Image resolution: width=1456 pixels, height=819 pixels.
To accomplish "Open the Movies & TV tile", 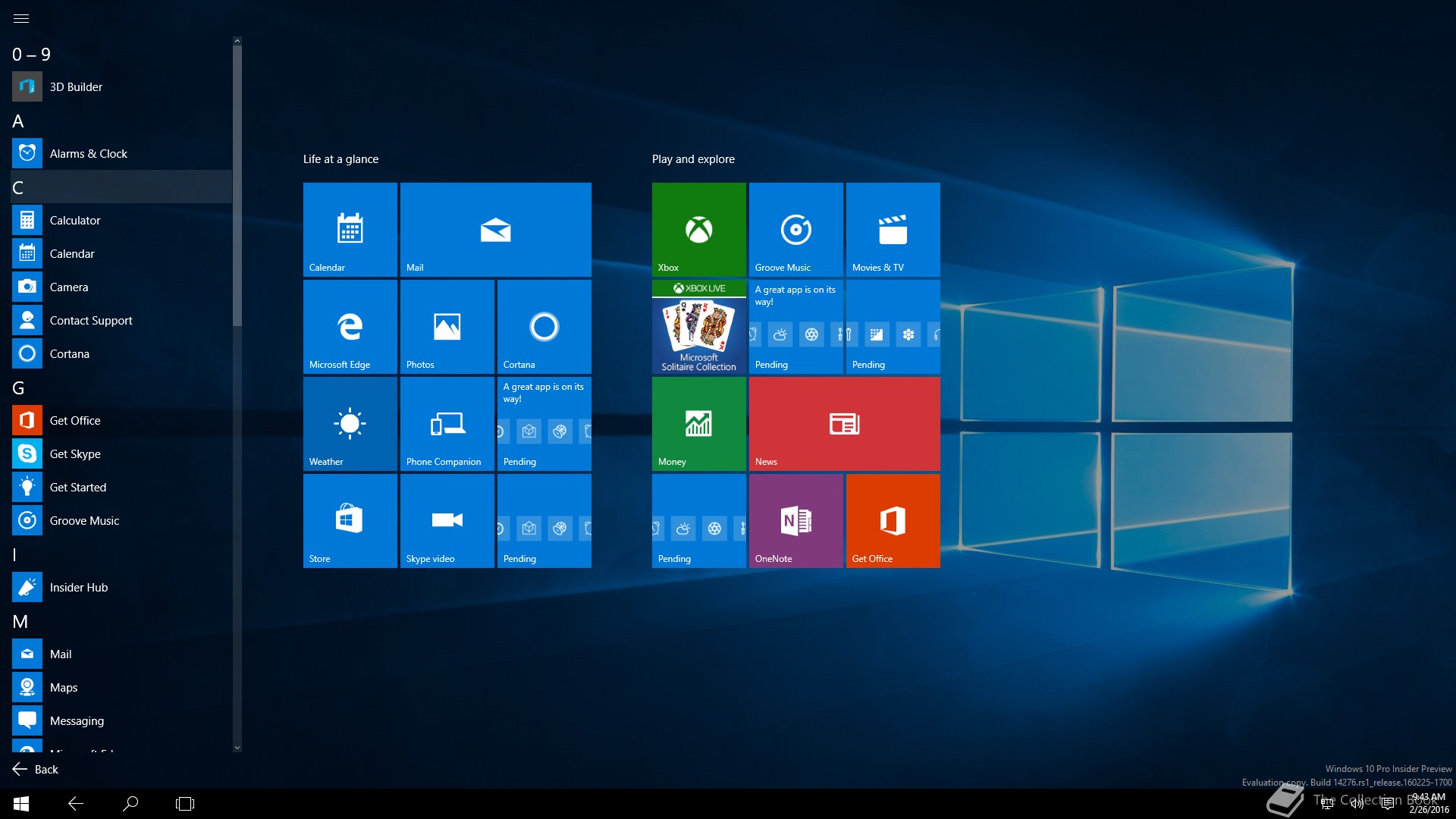I will point(893,230).
